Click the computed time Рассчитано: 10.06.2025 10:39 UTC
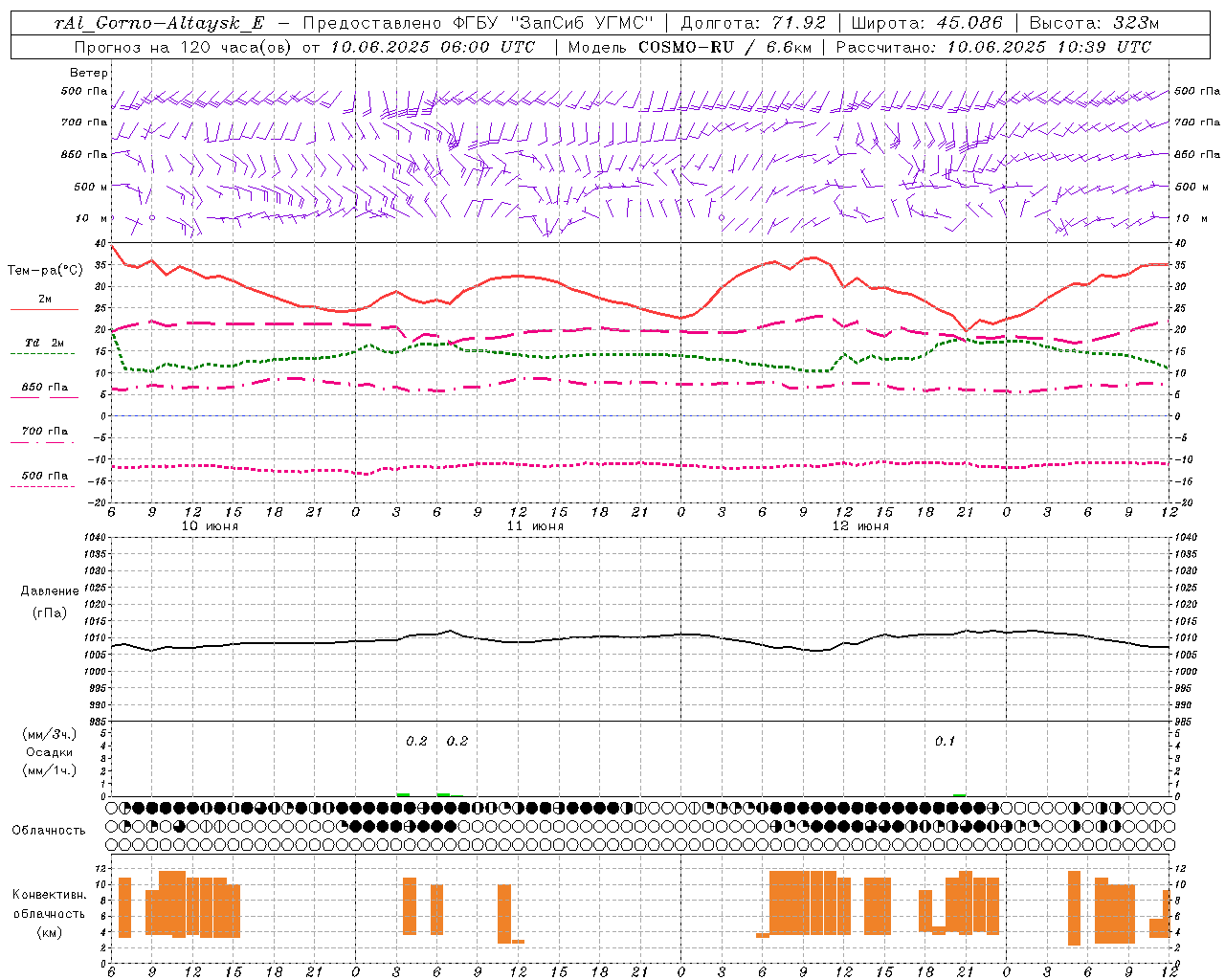The height and width of the screenshot is (980, 1225). [x=993, y=46]
